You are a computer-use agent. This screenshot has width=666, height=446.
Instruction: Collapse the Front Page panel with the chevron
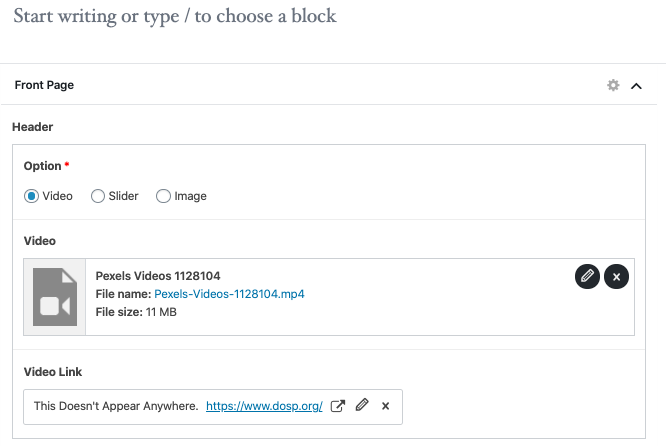[636, 86]
